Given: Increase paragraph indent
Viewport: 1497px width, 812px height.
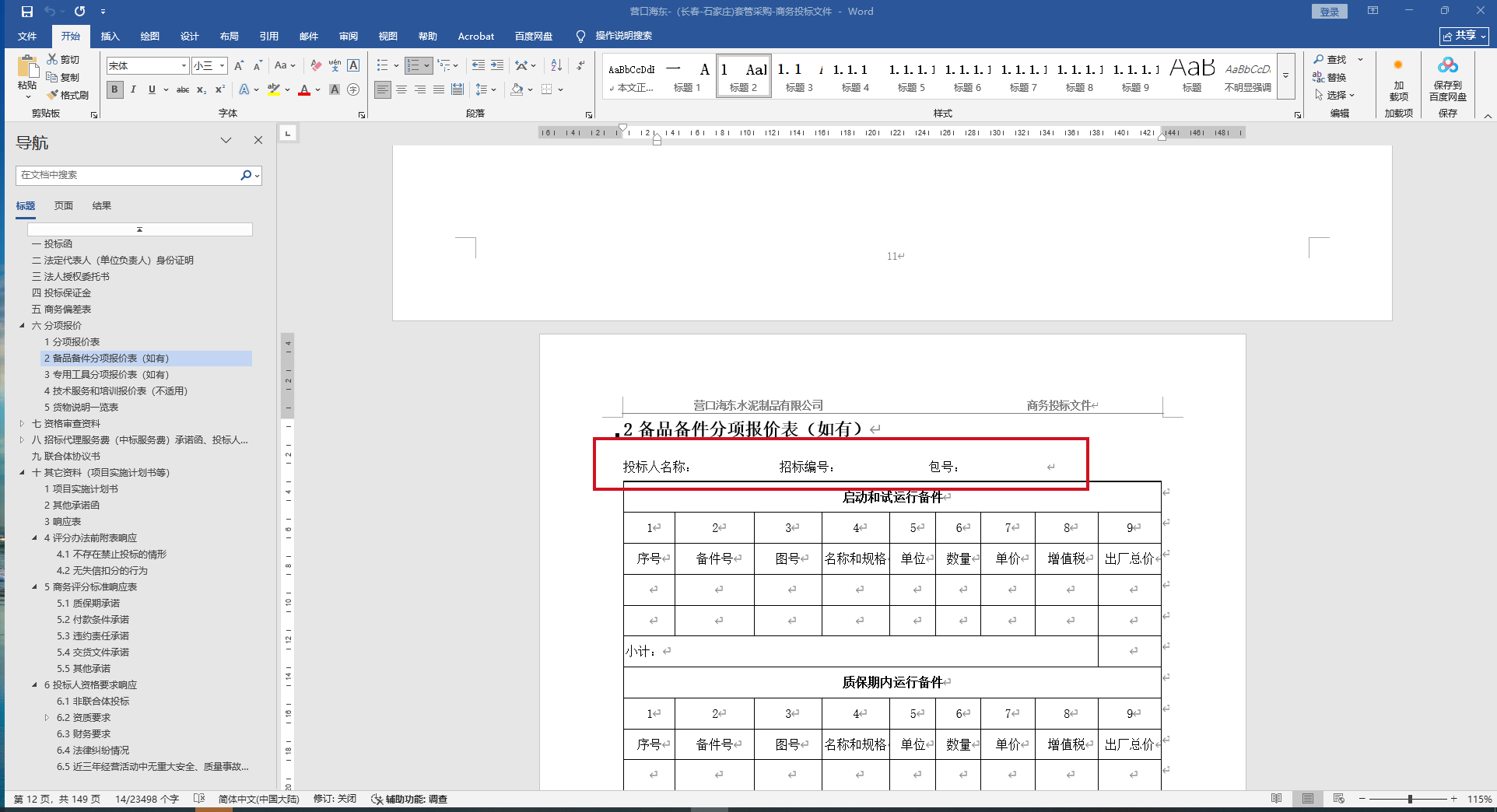Looking at the screenshot, I should [497, 66].
